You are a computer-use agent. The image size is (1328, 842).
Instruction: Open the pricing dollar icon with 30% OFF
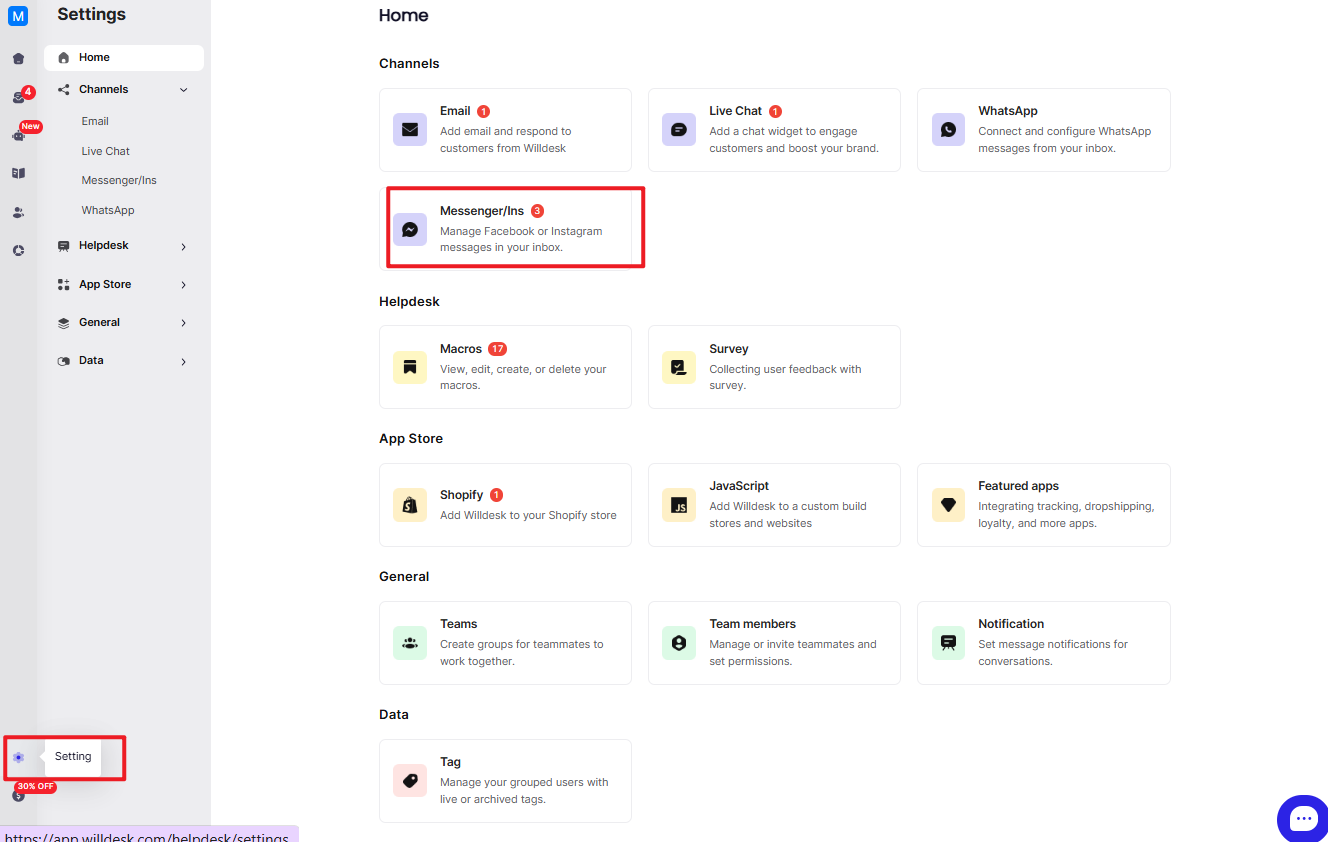(x=18, y=795)
